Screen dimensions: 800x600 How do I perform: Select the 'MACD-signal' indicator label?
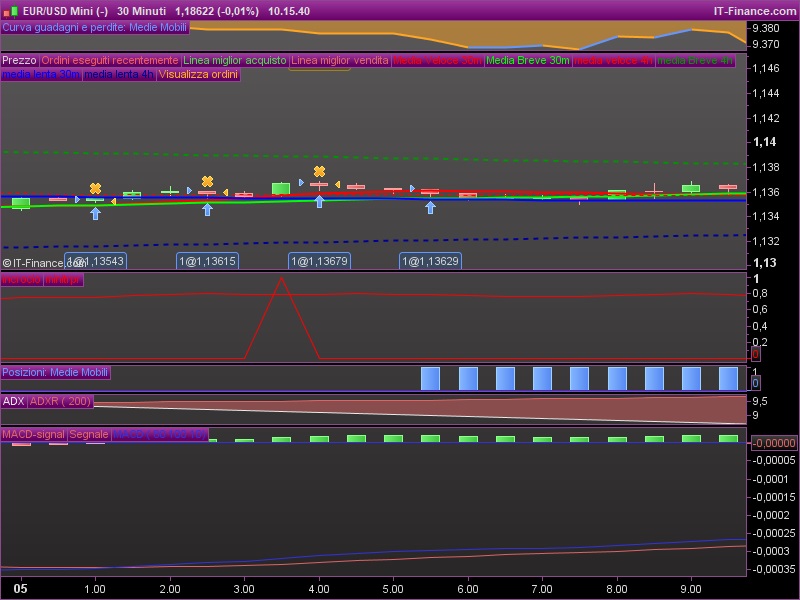(34, 434)
